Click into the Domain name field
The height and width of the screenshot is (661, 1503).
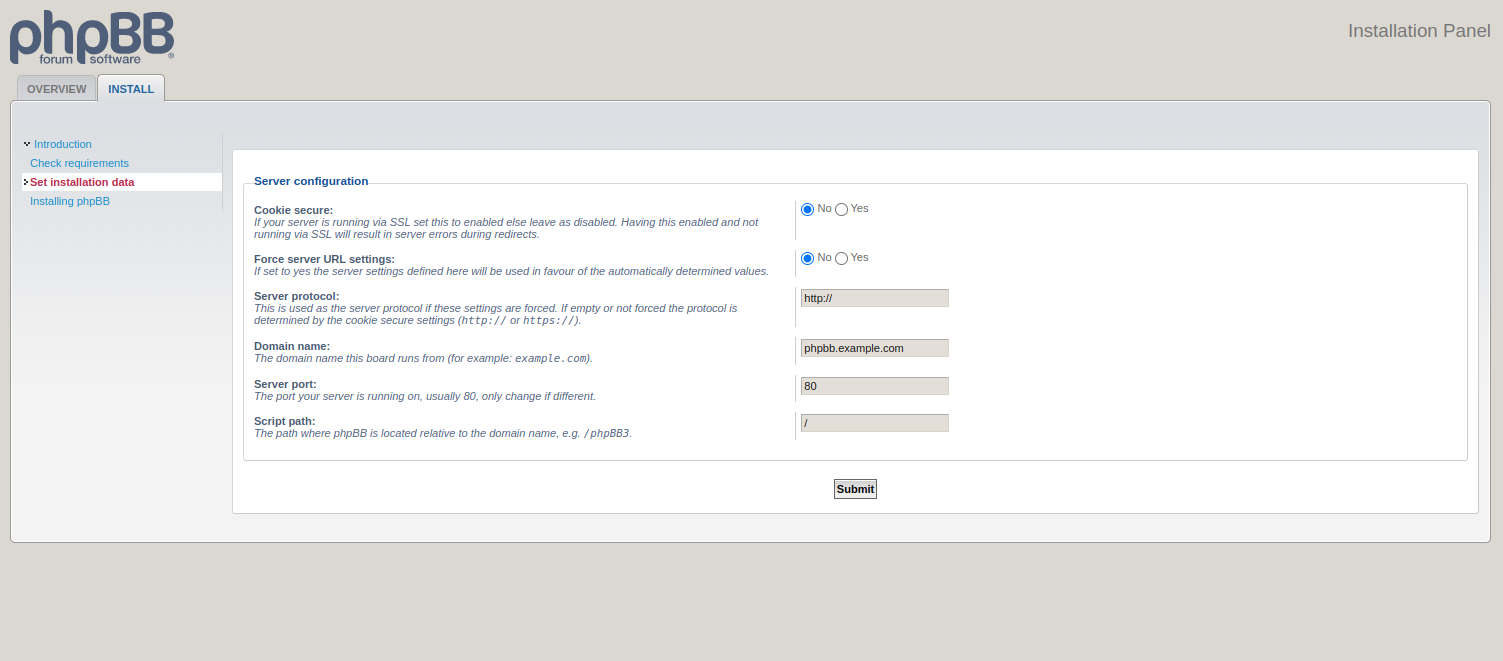874,348
